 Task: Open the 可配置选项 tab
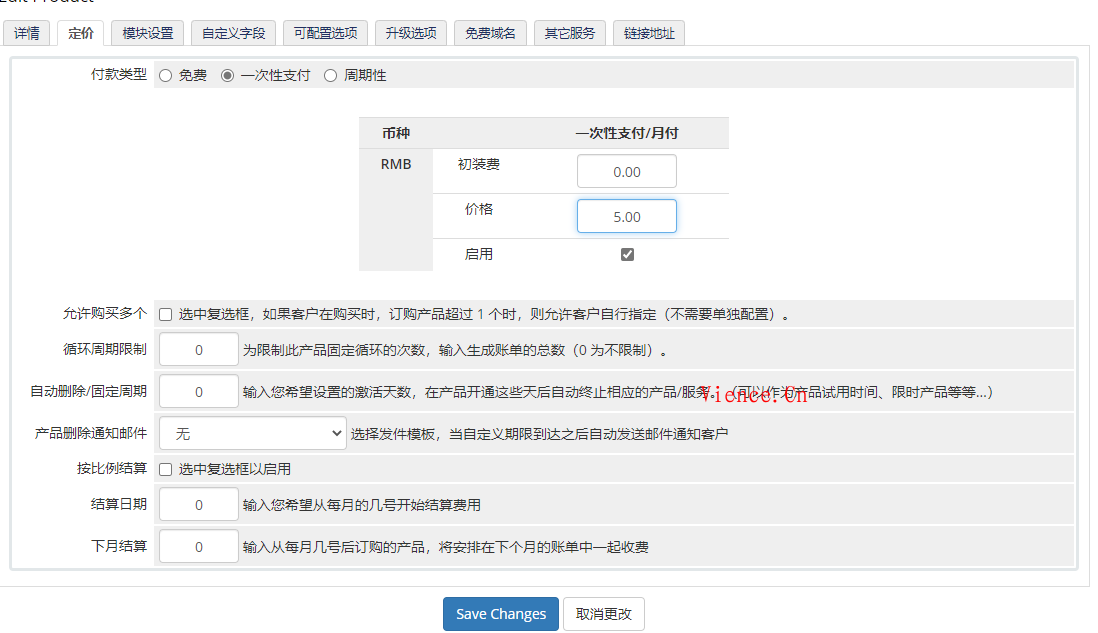click(325, 32)
